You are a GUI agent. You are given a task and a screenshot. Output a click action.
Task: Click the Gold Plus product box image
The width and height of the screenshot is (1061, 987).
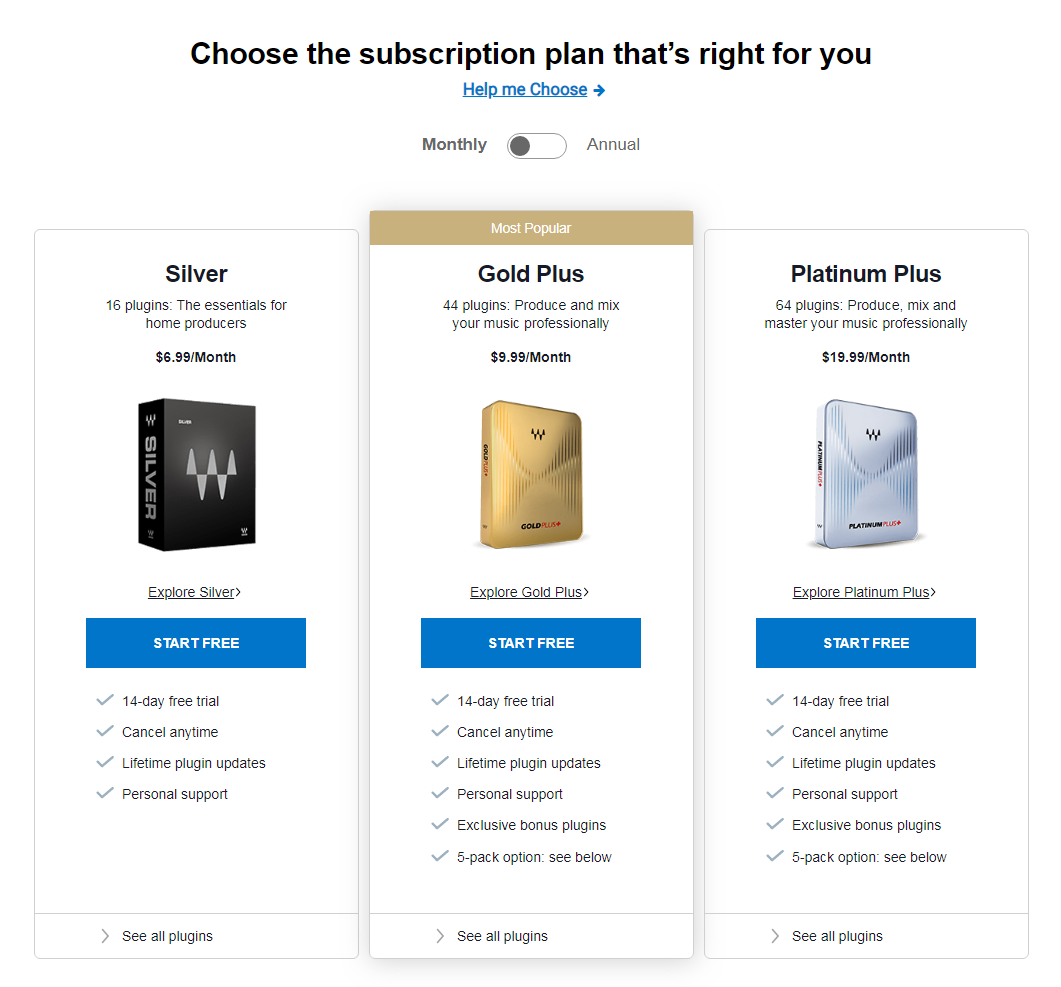click(x=531, y=474)
